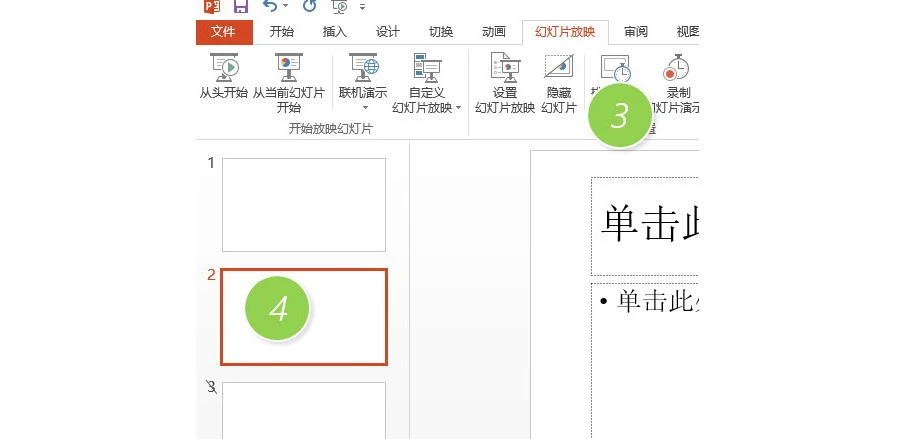
Task: Select hidden slide 3 thumbnail
Action: 304,410
